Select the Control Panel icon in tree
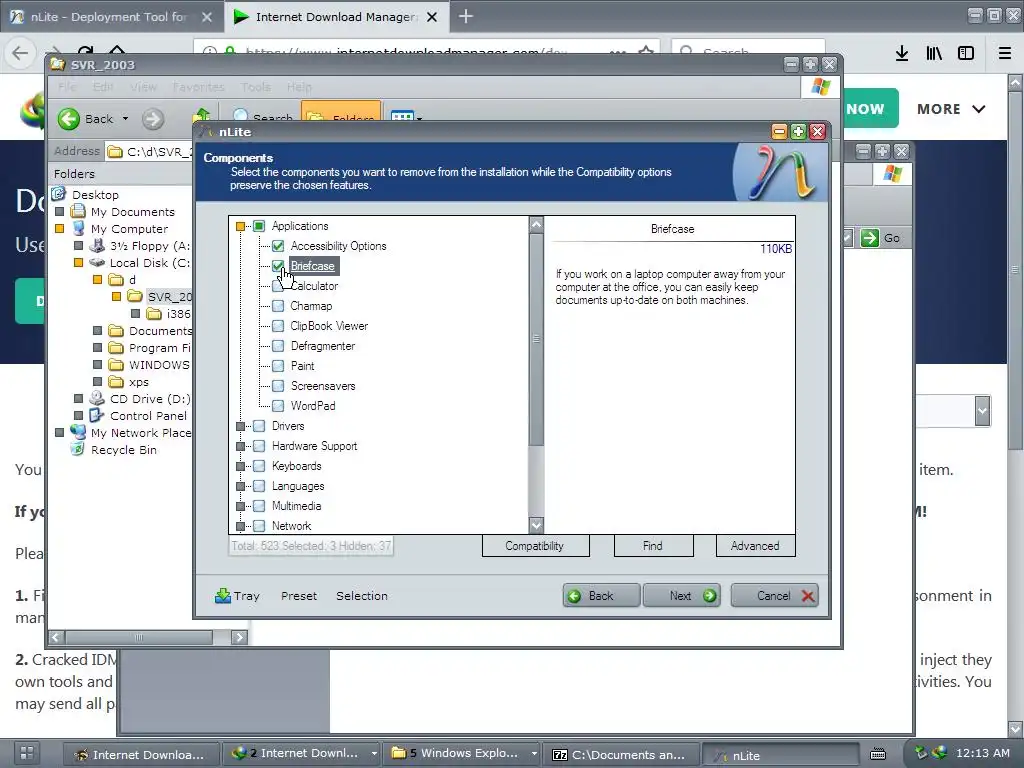This screenshot has width=1024, height=768. point(97,415)
